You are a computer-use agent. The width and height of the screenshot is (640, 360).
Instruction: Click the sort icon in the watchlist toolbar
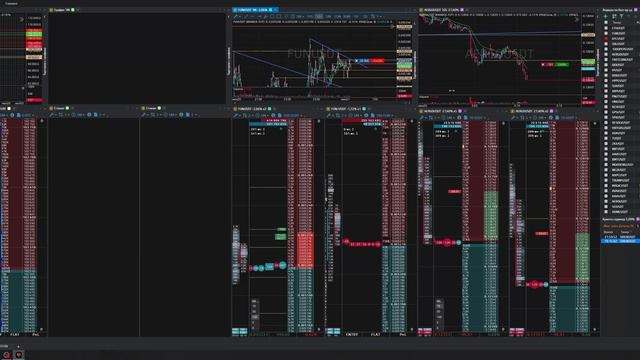click(614, 16)
